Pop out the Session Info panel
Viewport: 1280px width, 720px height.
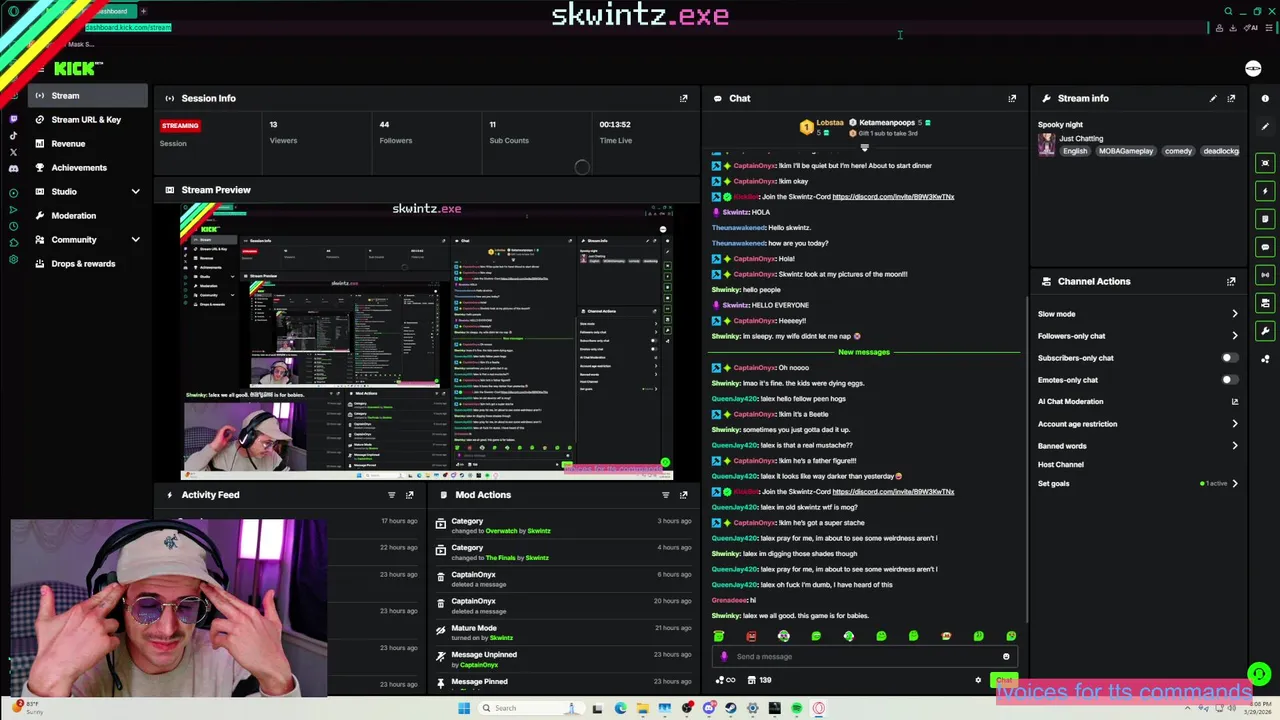pos(684,98)
